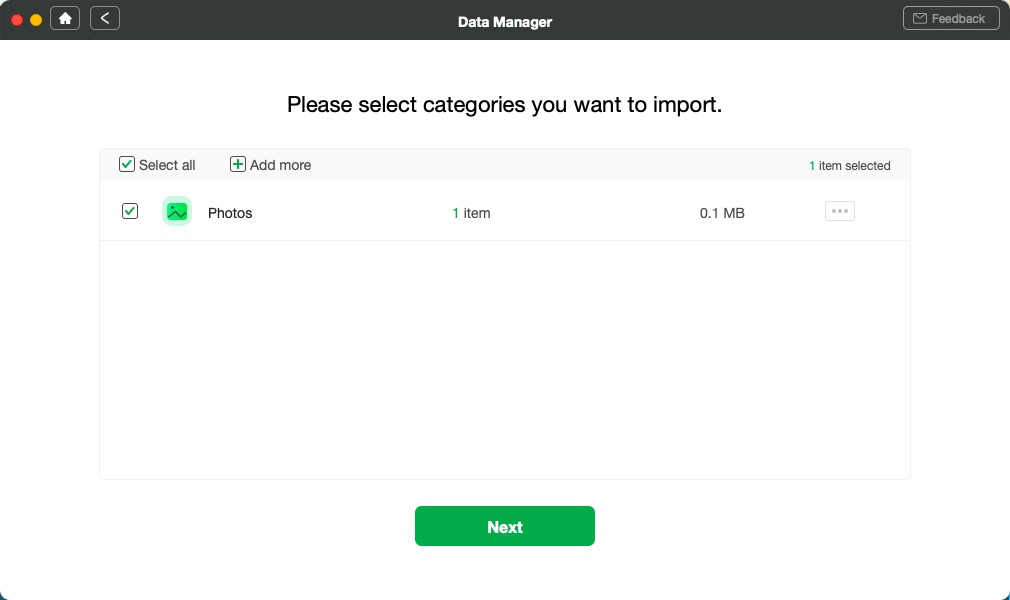This screenshot has width=1010, height=600.
Task: Click the Feedback text label
Action: [958, 19]
